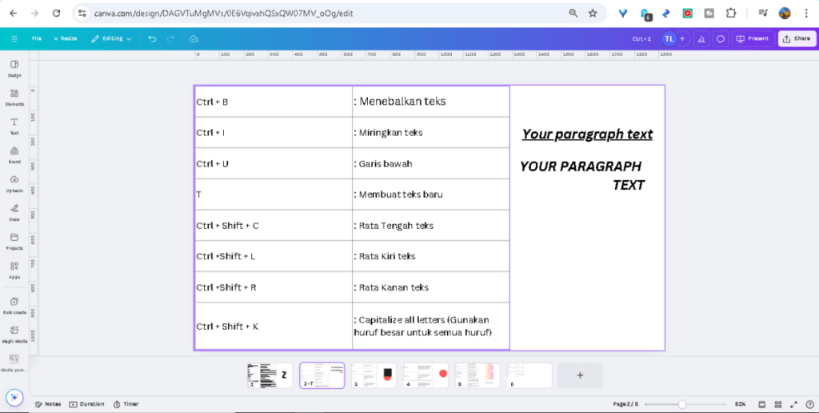
Task: Open the Bulk create app
Action: [14, 305]
